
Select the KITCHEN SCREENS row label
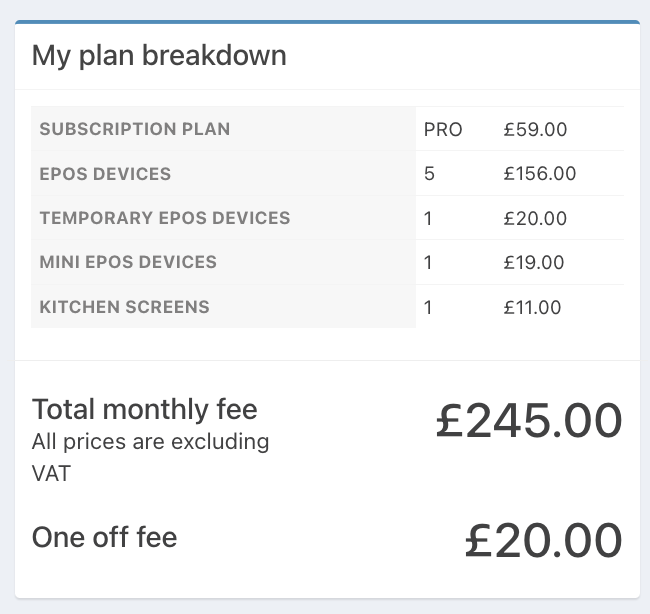[124, 307]
